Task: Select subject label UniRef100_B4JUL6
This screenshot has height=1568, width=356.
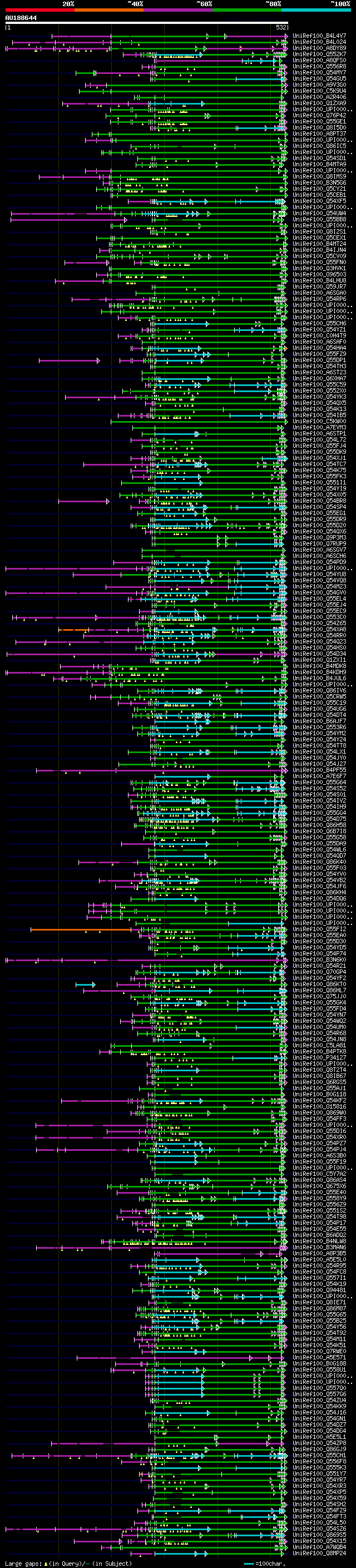Action: (319, 678)
